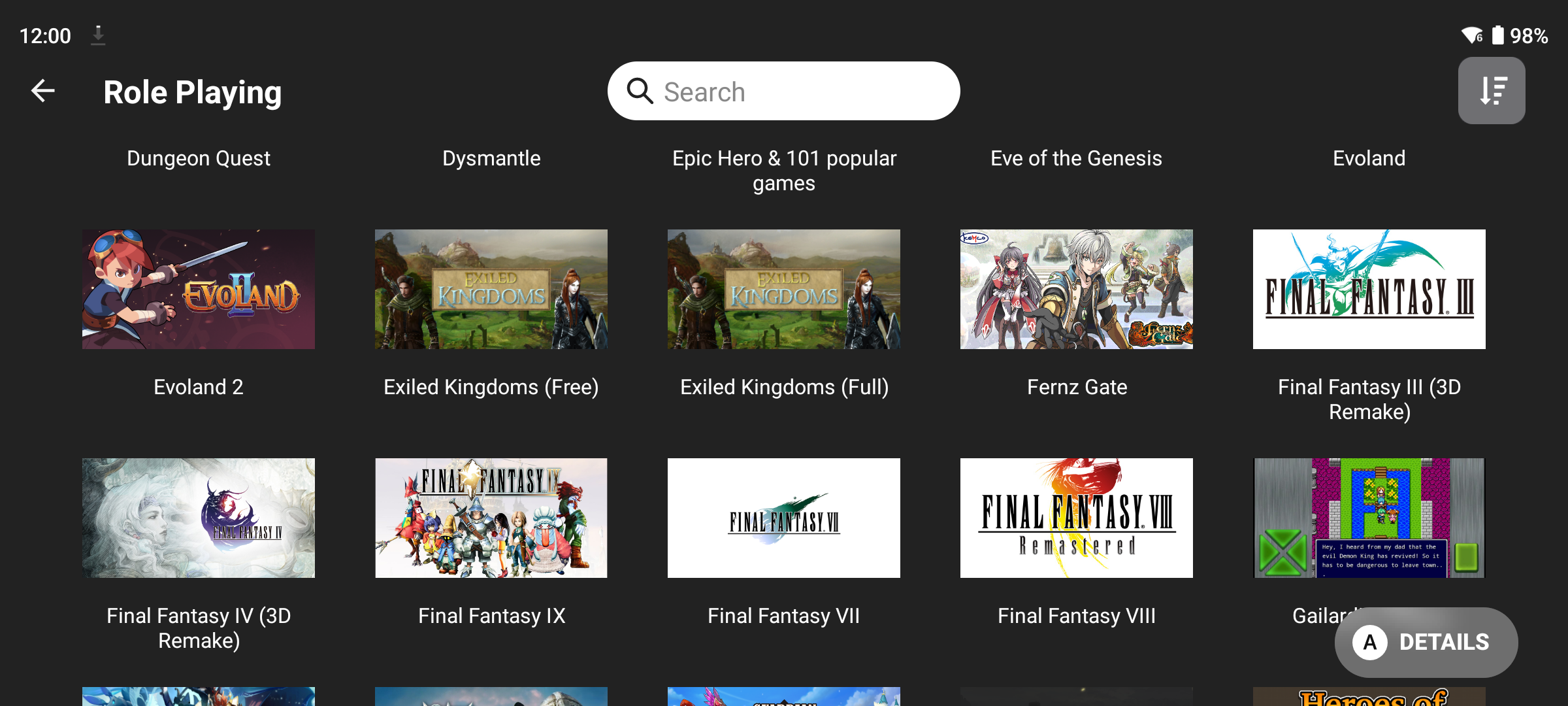Image resolution: width=1568 pixels, height=706 pixels.
Task: Select the Dysmantle title
Action: [x=491, y=158]
